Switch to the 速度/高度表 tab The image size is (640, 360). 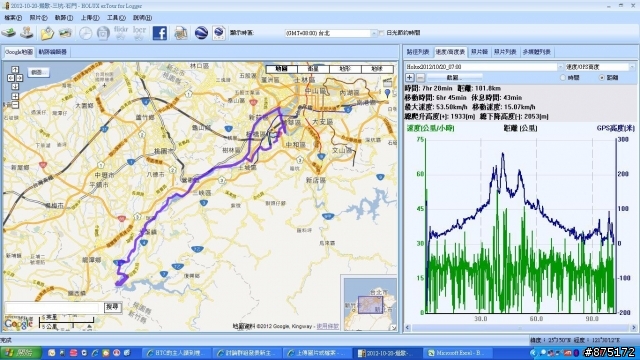450,52
